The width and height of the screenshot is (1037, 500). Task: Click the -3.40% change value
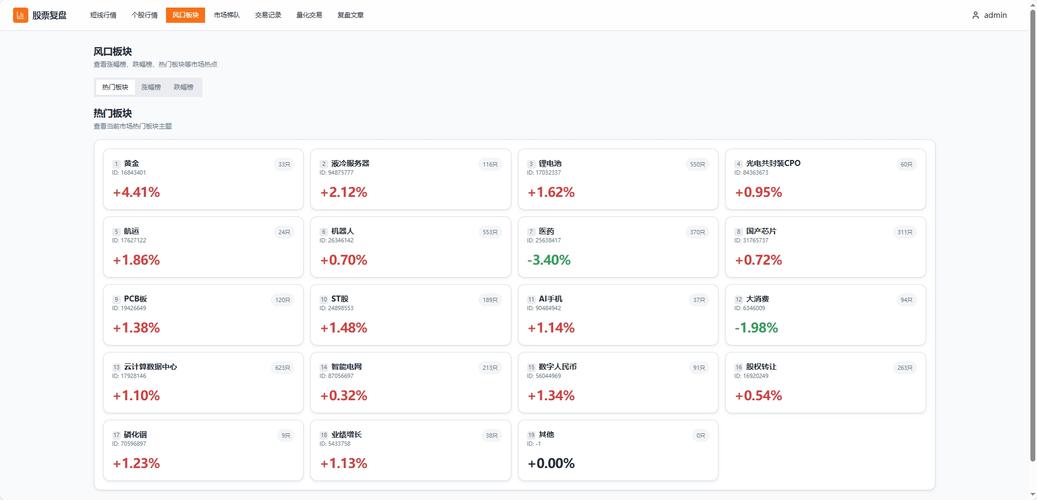(x=549, y=261)
